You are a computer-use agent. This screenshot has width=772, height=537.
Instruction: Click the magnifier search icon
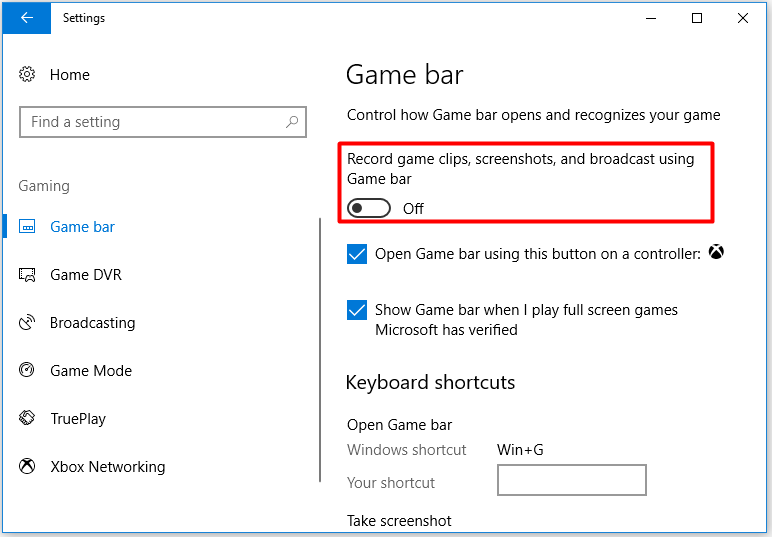pyautogui.click(x=292, y=122)
